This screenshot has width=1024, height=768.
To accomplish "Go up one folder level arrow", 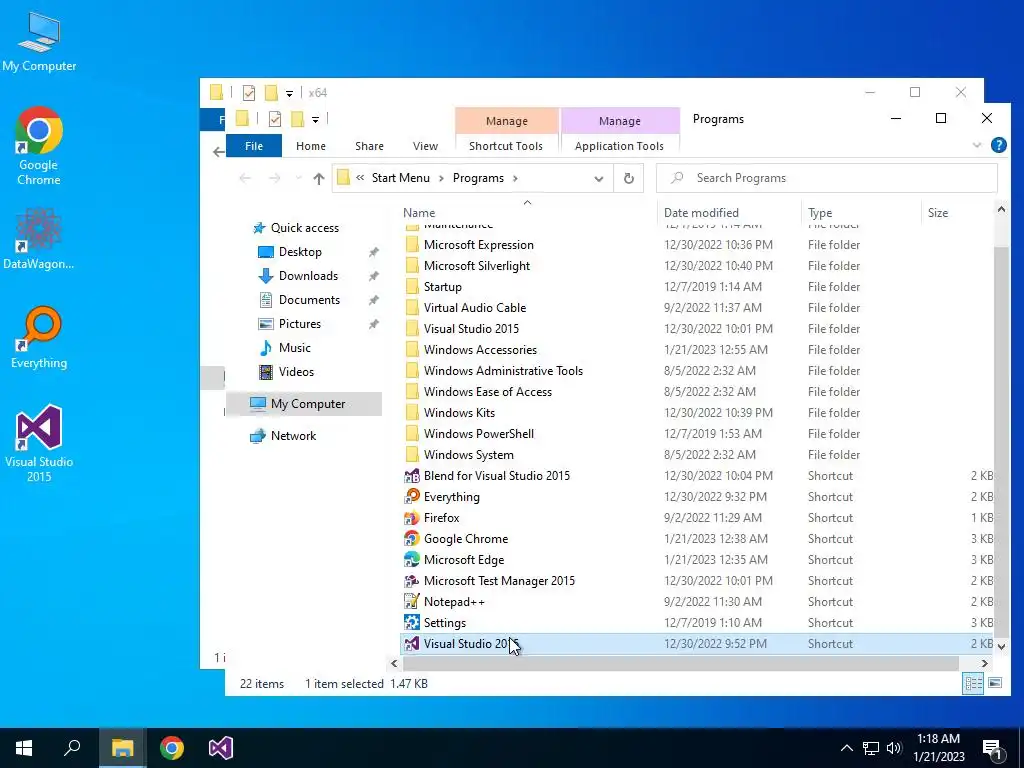I will click(x=319, y=178).
